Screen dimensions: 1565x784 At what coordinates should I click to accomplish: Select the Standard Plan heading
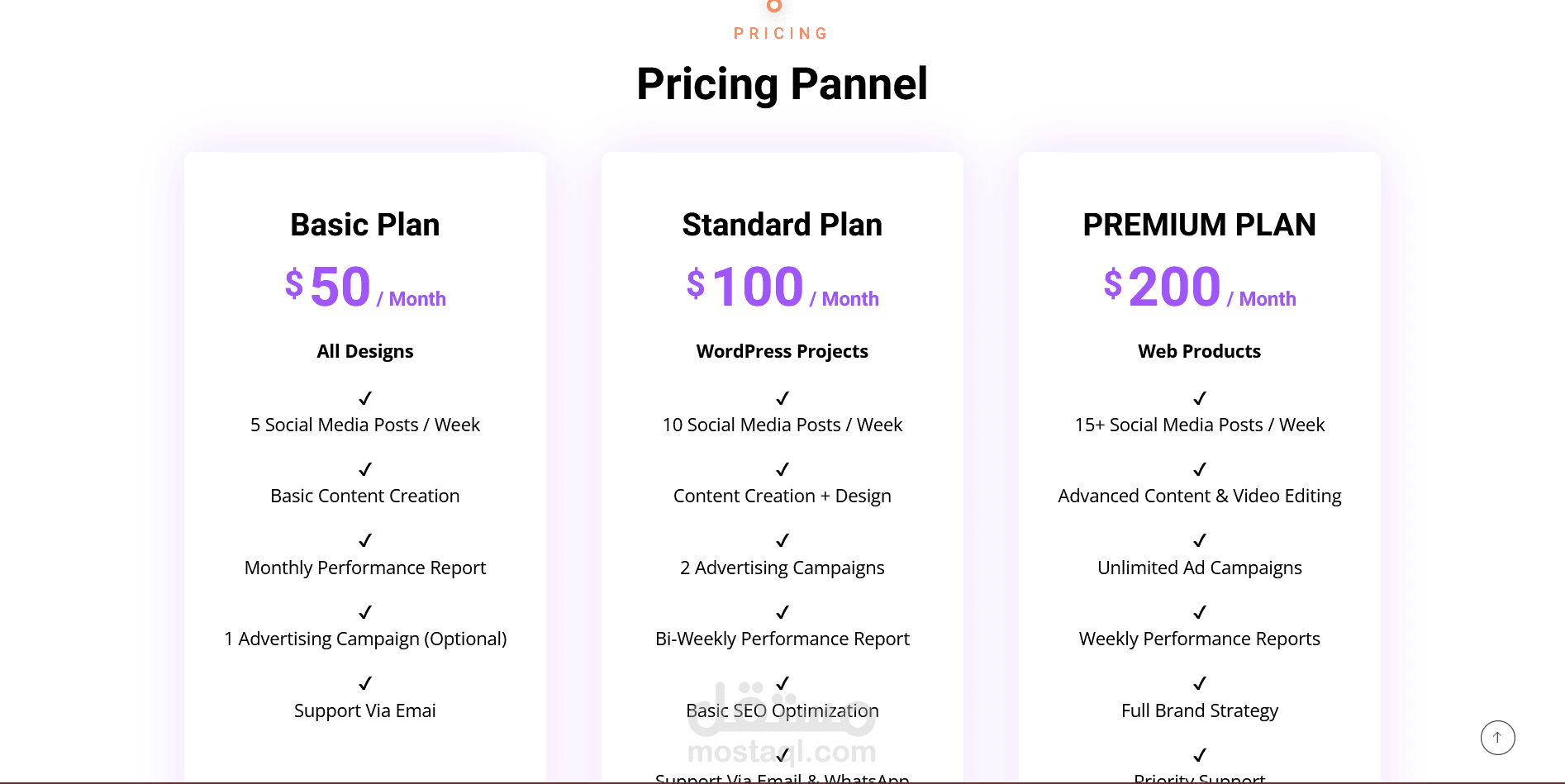(782, 225)
